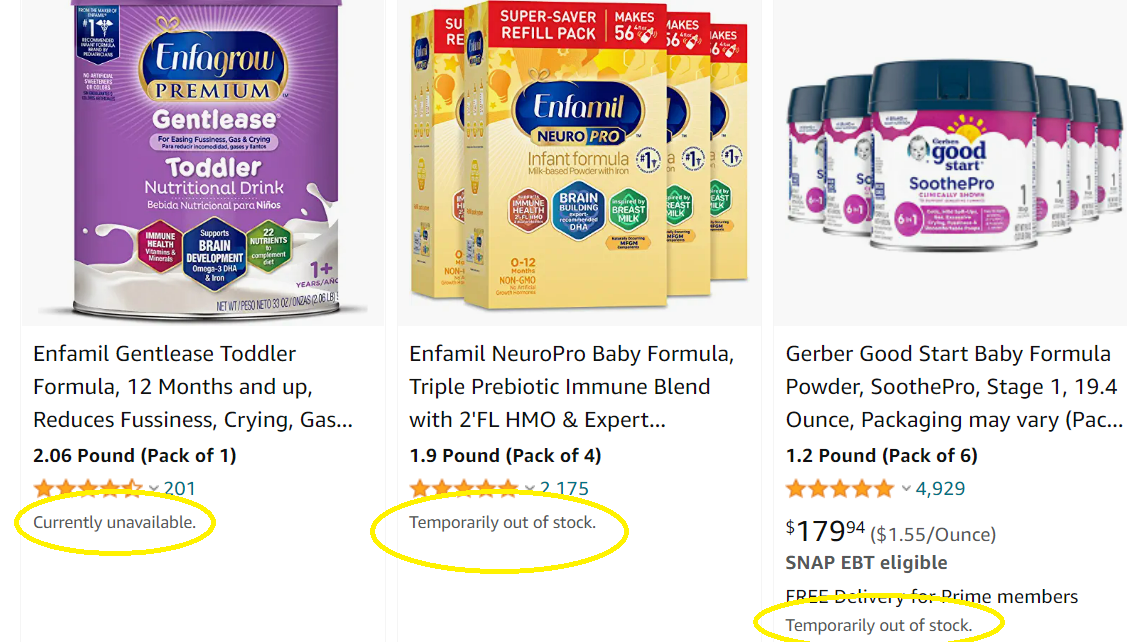Click the SNAP EBT eligible label
Screen dimensions: 1127x642
pos(866,563)
